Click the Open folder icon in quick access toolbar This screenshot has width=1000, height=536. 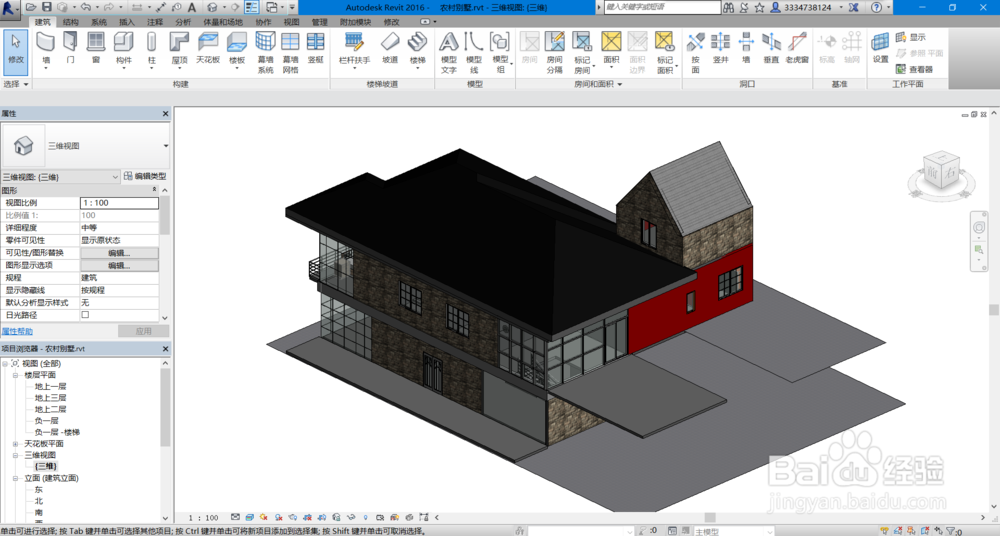(x=31, y=7)
